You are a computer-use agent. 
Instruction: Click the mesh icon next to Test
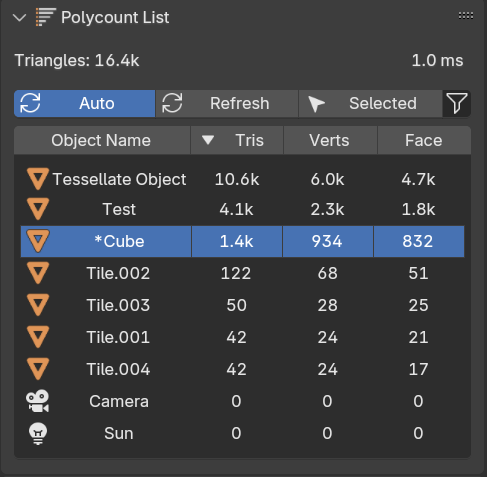click(38, 209)
